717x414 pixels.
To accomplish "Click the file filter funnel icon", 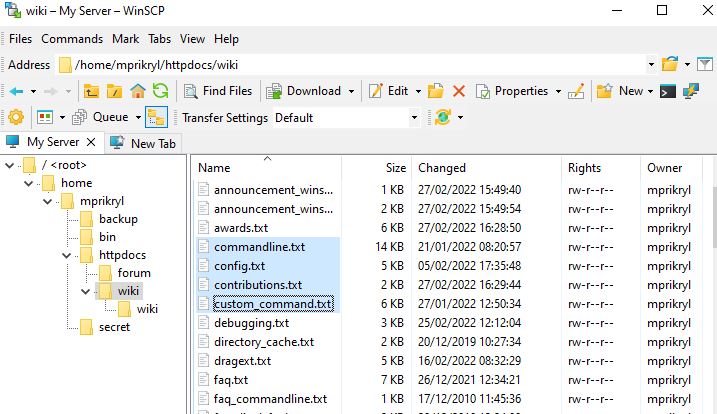I will coord(705,65).
